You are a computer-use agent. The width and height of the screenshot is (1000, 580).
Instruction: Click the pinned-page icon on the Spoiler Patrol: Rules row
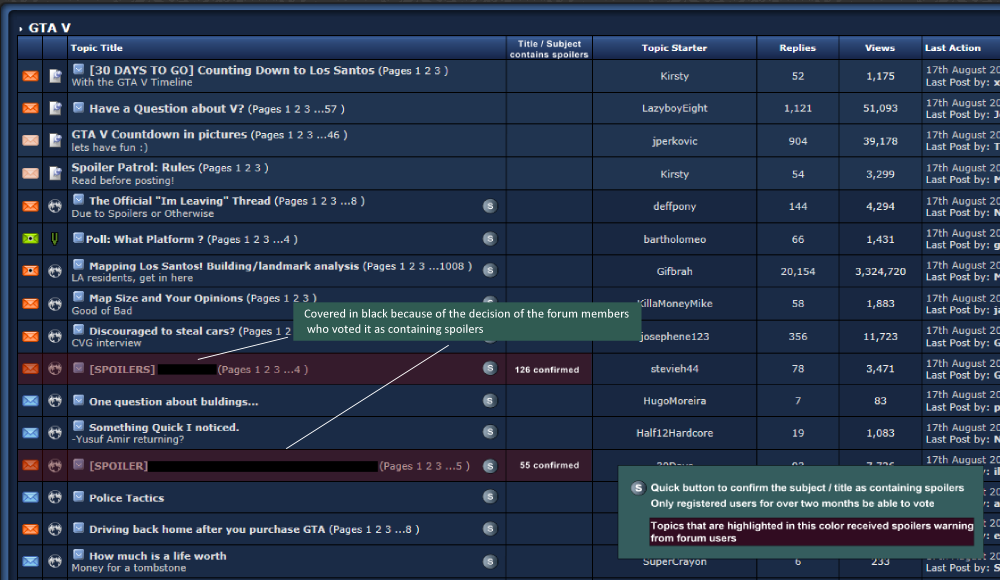(55, 173)
